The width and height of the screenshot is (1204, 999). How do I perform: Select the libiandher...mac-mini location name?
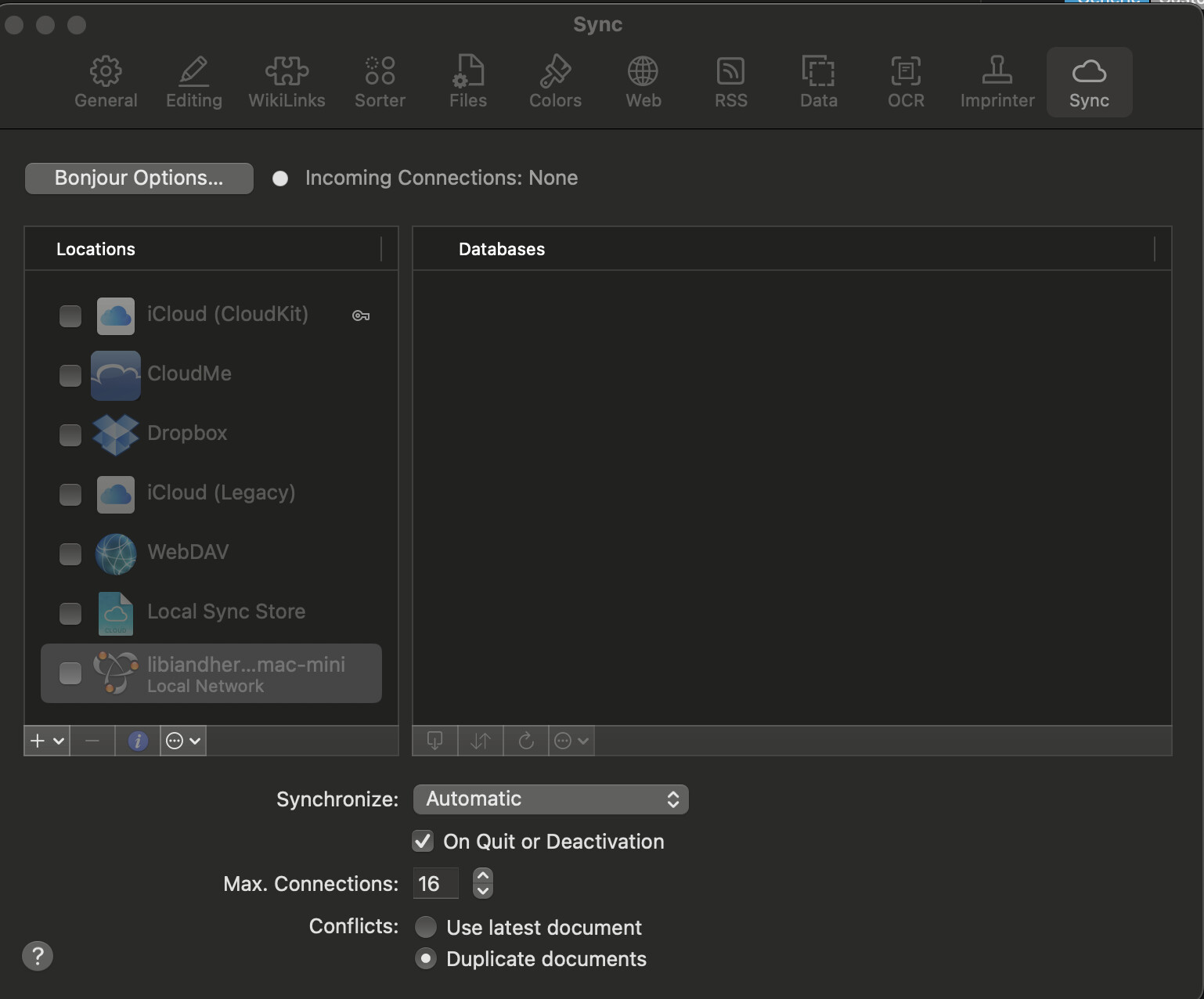[247, 665]
